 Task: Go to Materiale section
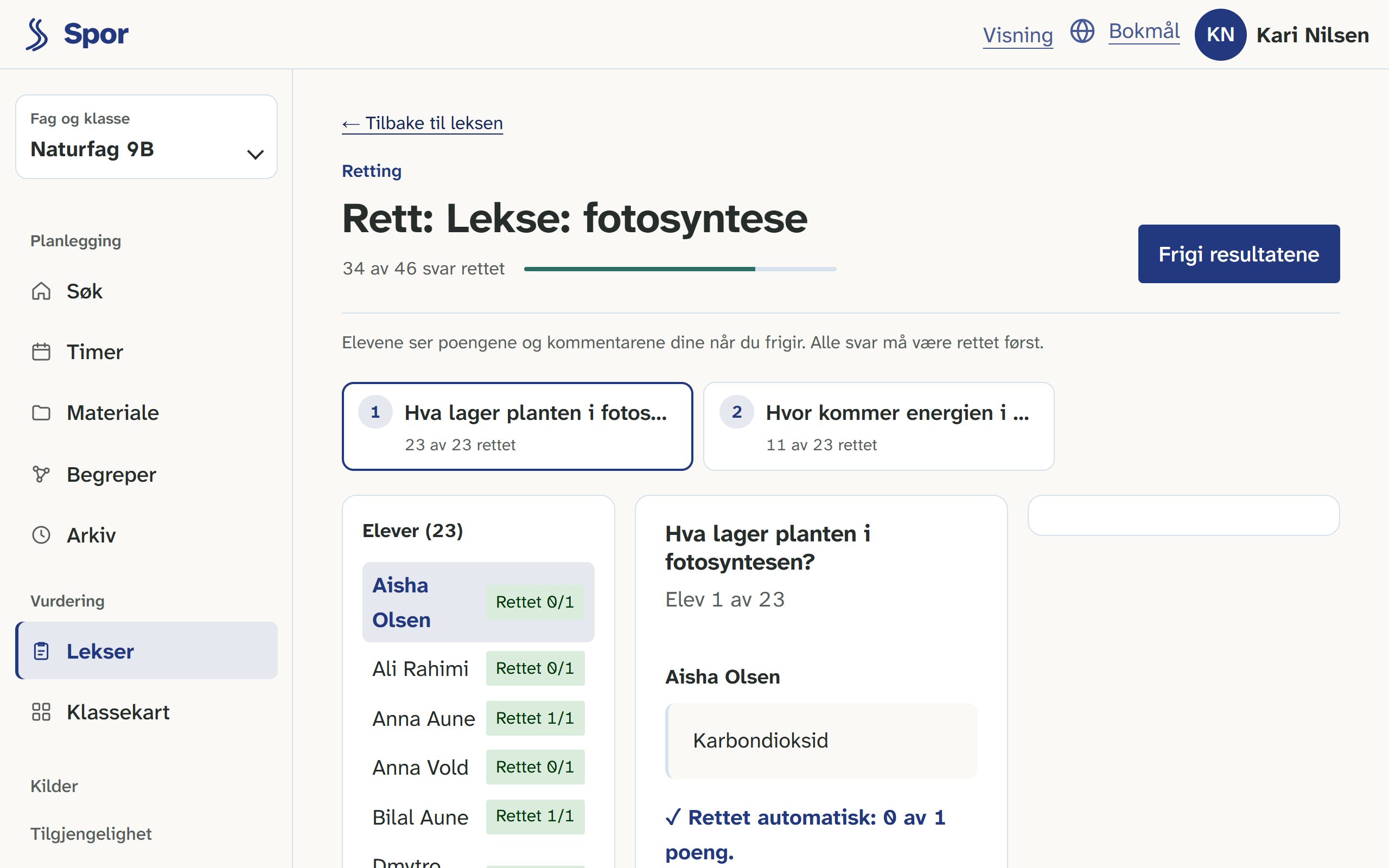[146, 413]
